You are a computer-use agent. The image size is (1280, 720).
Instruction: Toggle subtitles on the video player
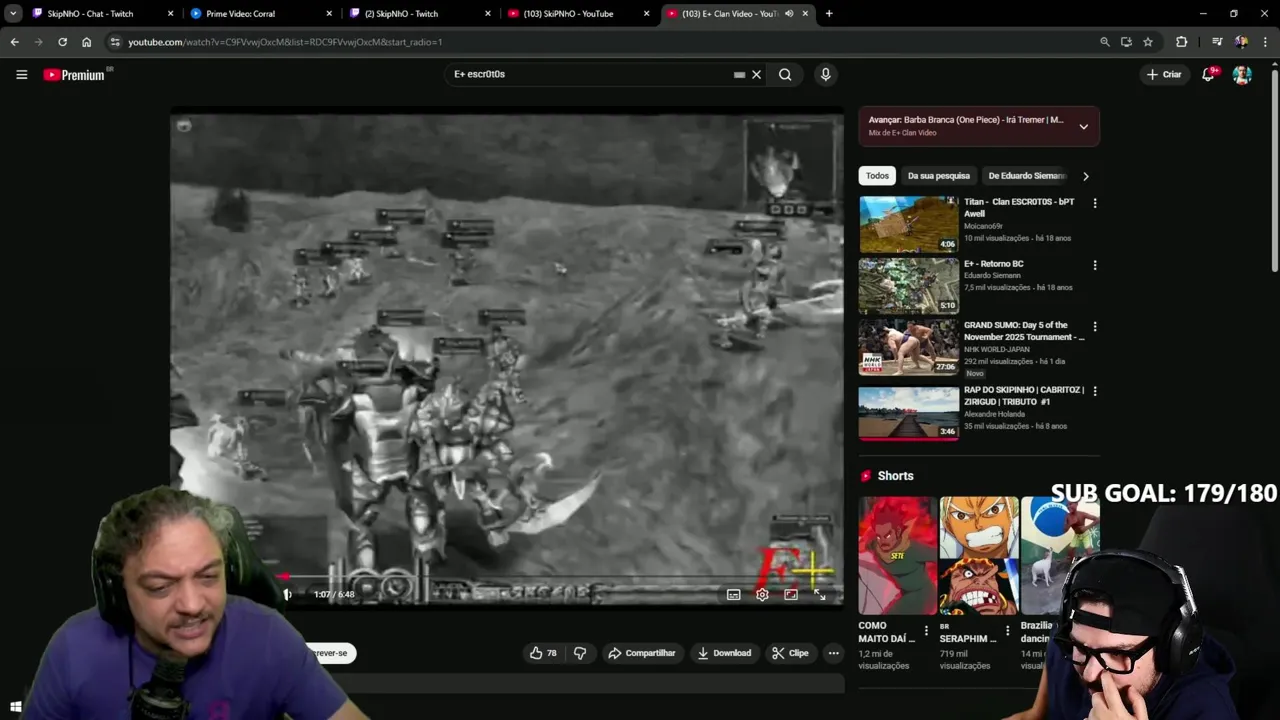point(733,595)
